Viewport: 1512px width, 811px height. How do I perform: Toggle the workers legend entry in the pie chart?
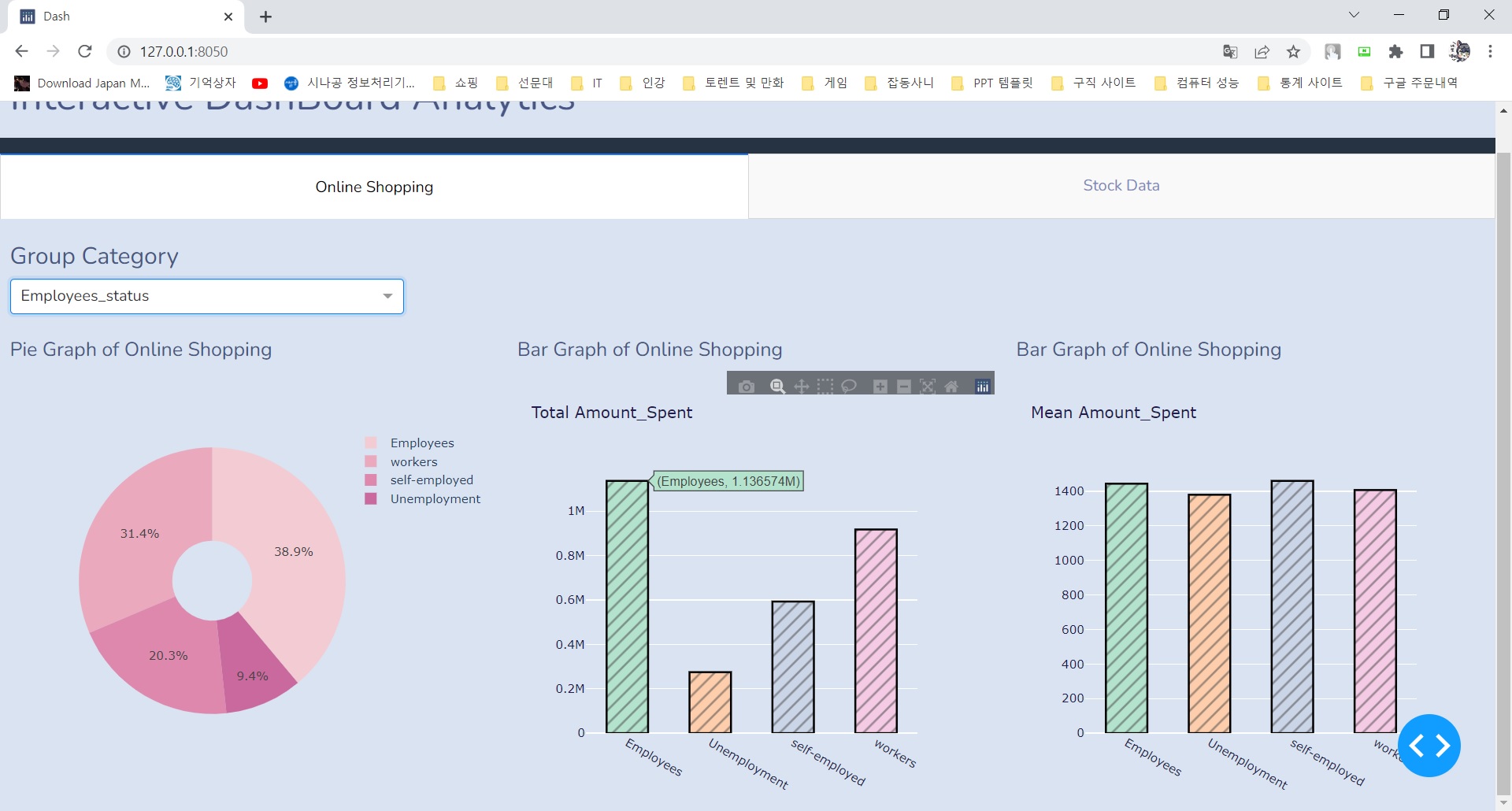401,462
